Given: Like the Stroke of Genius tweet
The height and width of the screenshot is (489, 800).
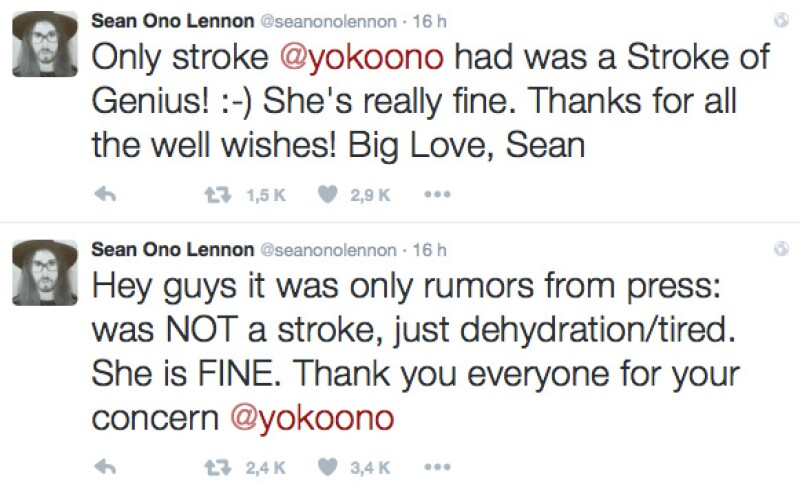Looking at the screenshot, I should (328, 194).
